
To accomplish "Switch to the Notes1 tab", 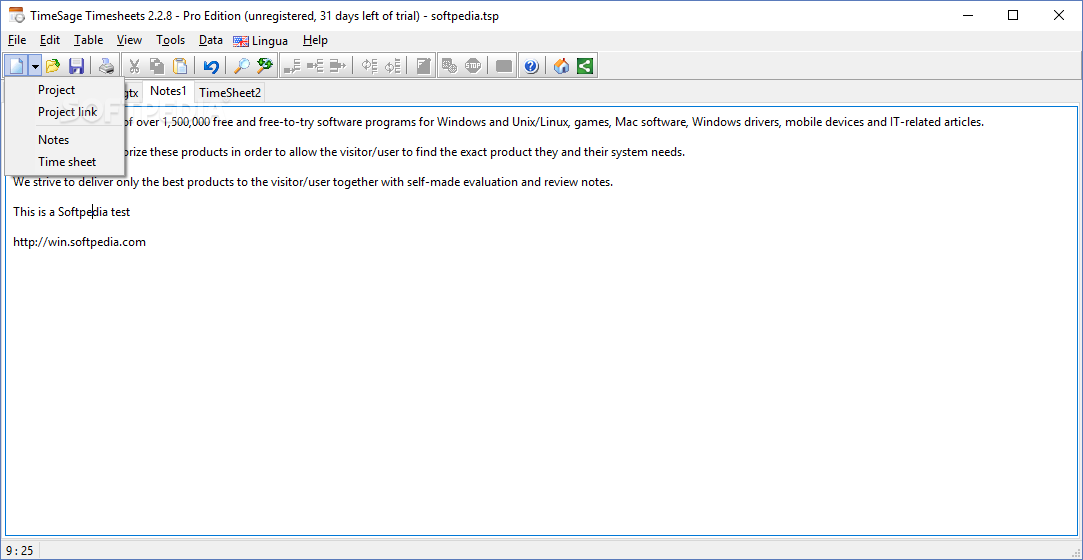I will coord(169,91).
